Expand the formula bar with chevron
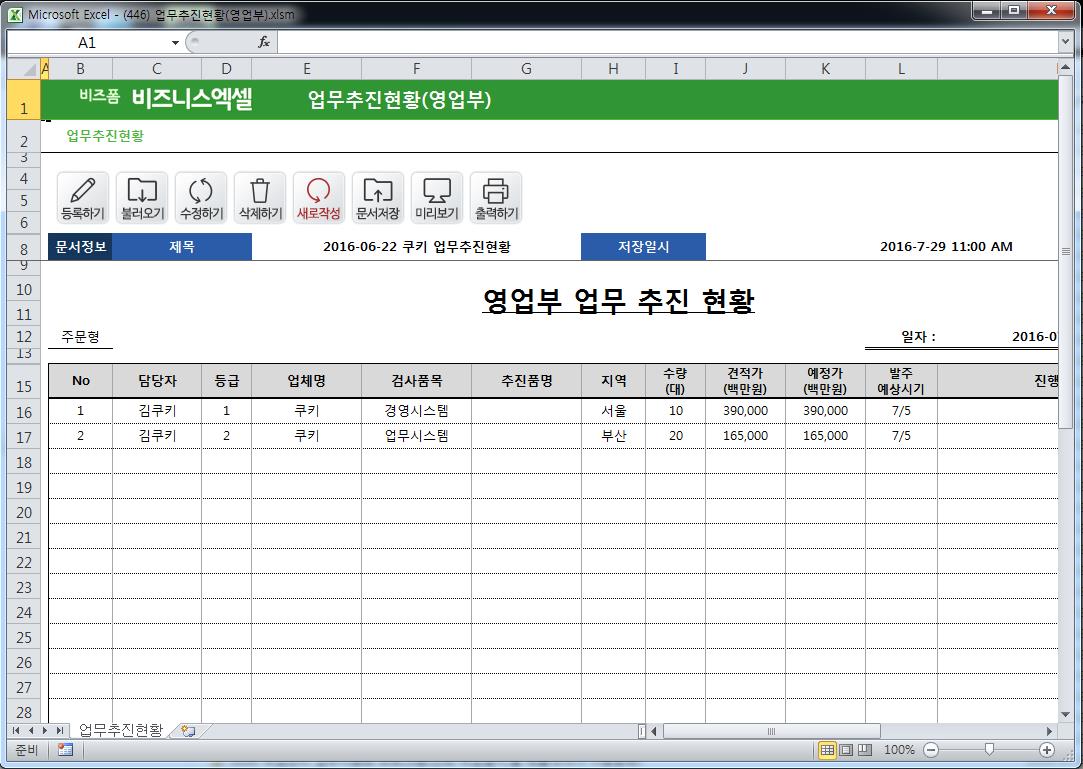 1065,43
